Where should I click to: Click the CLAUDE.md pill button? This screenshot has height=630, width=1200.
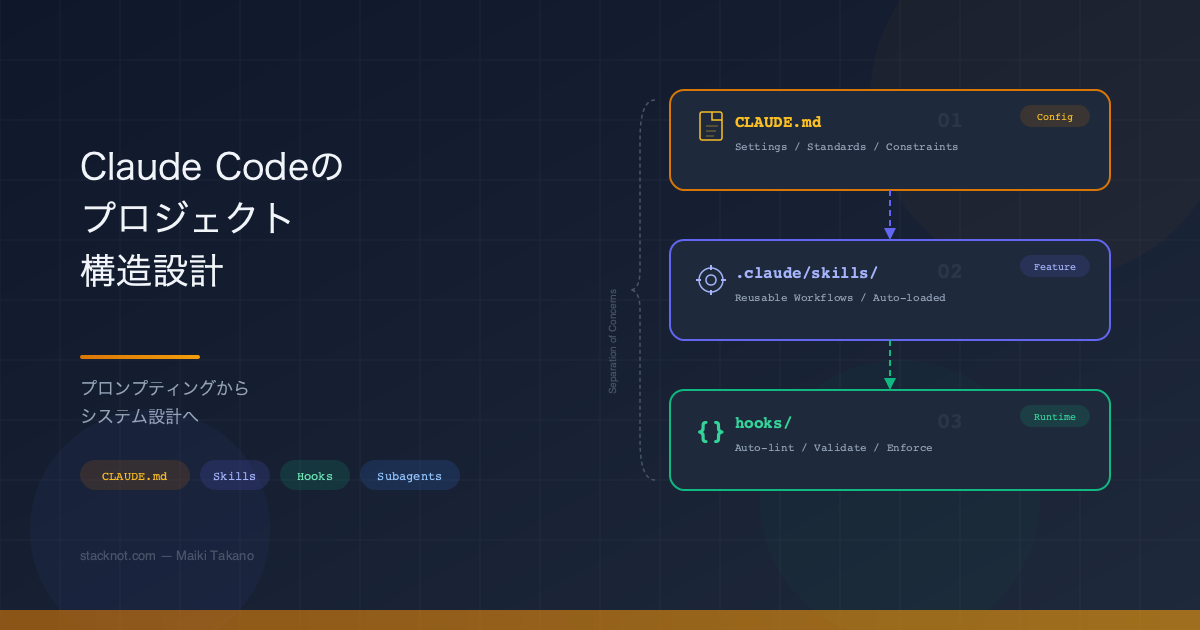point(134,475)
